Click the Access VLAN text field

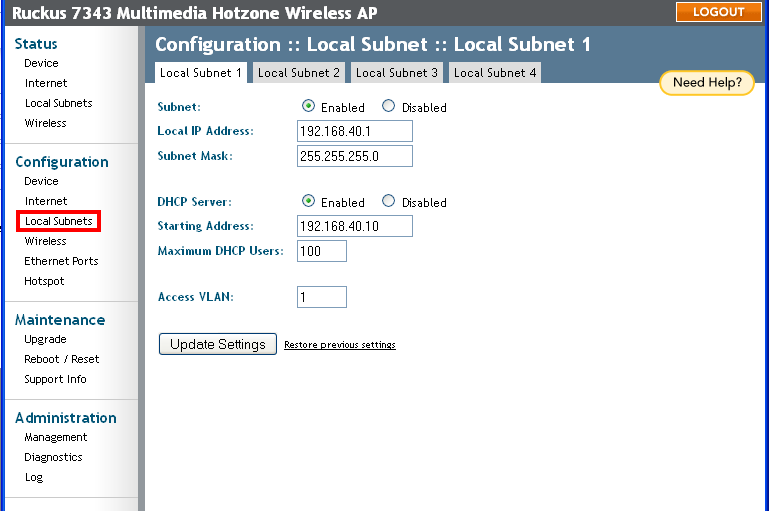322,297
